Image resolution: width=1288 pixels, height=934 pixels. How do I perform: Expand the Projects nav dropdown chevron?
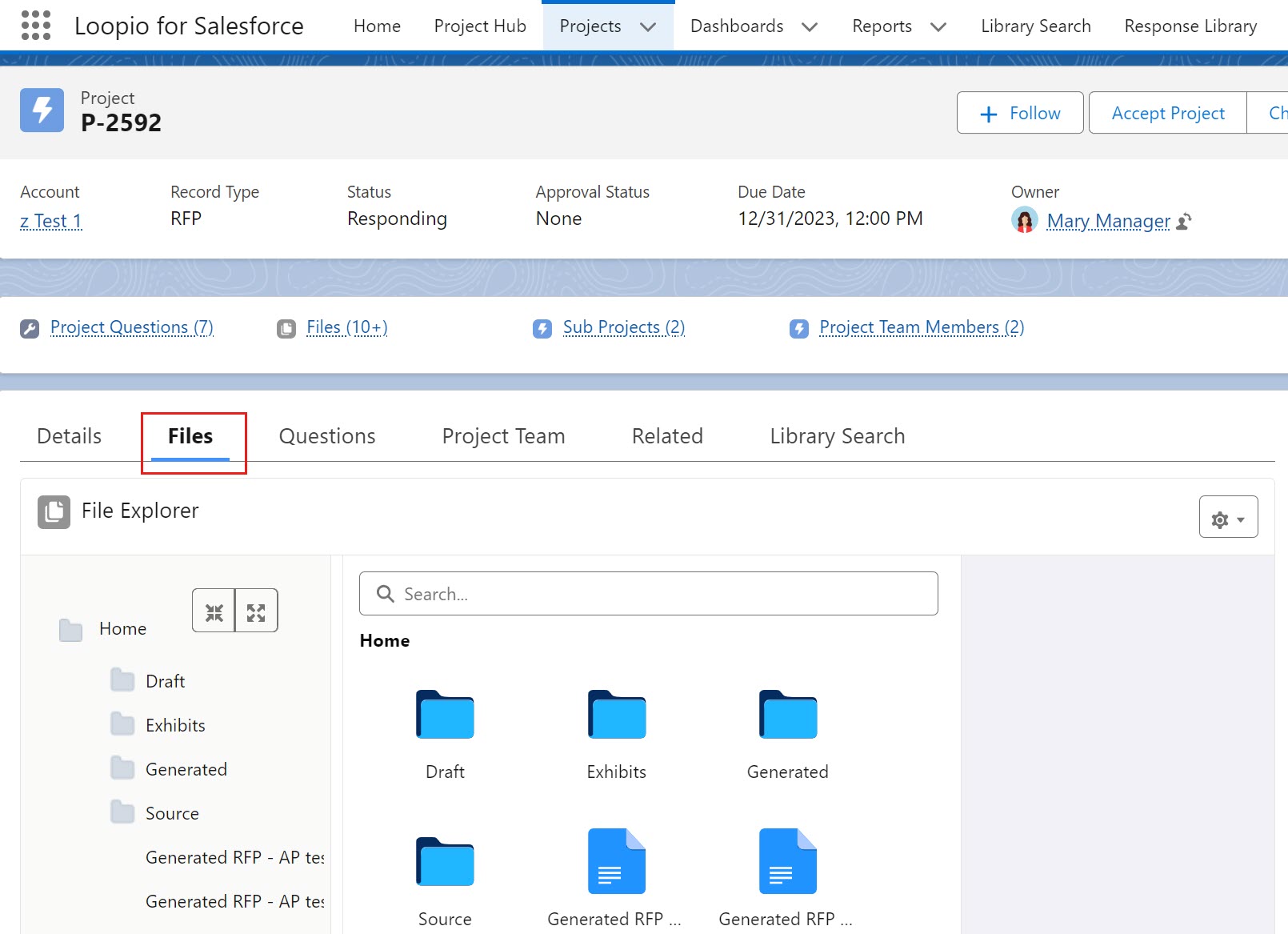648,26
